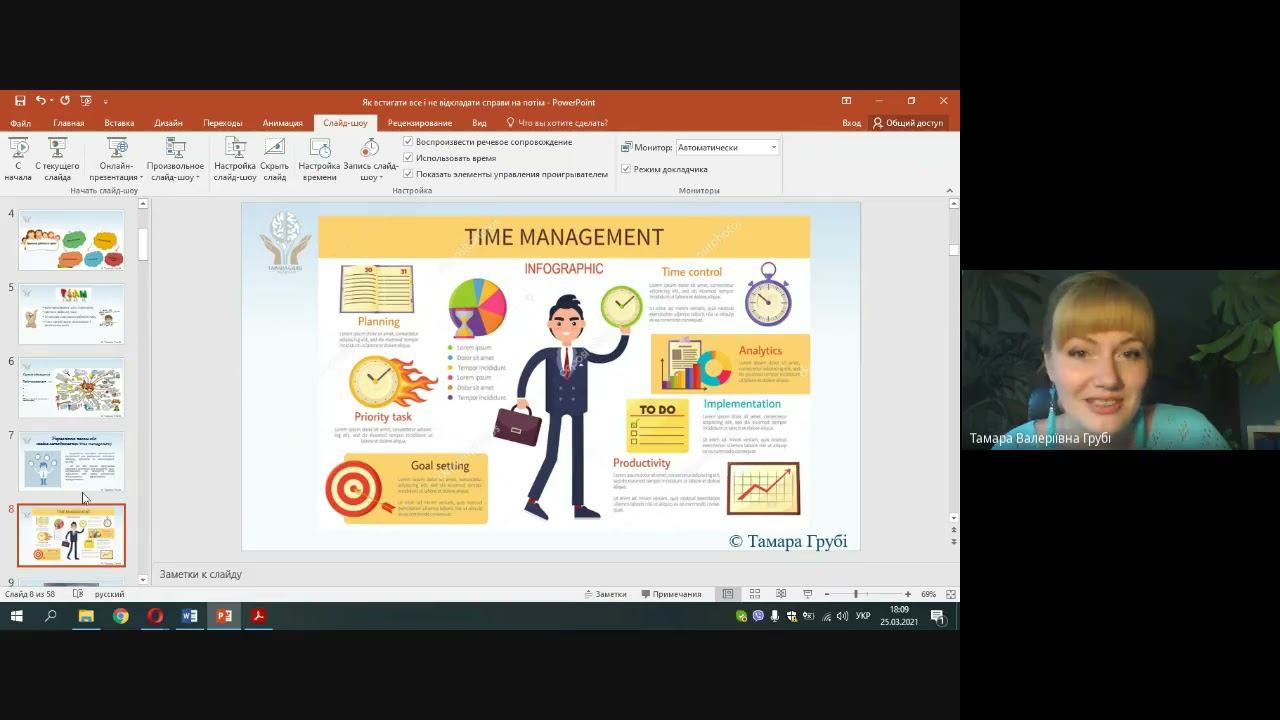The height and width of the screenshot is (720, 1280).
Task: Select slide 7 thumbnail
Action: pos(71,462)
